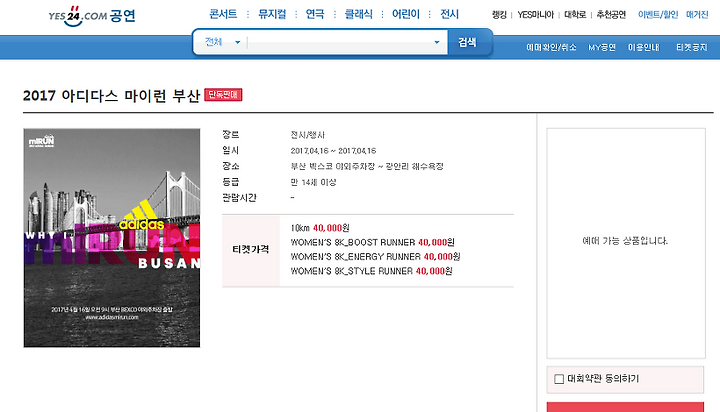Select the genre value 전시/행사
Image resolution: width=720 pixels, height=412 pixels.
point(307,135)
